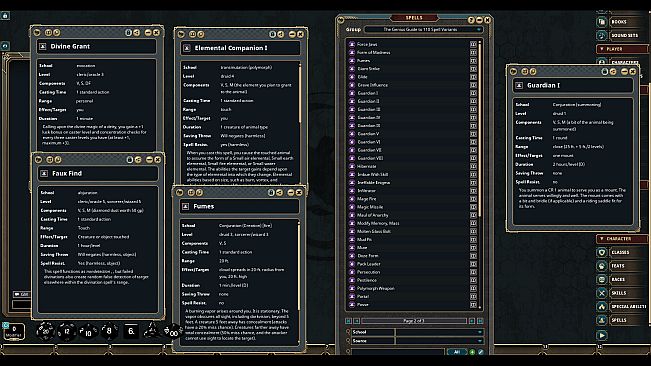Click the Modifier box
This screenshot has width=651, height=366.
14,332
